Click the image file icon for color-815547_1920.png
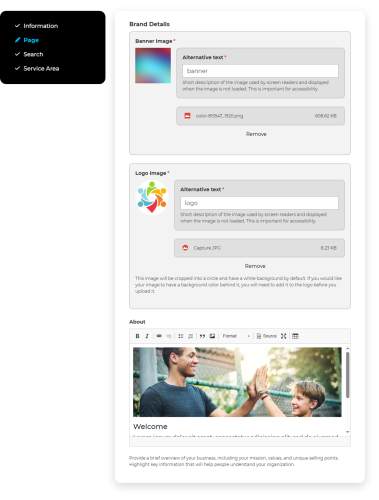This screenshot has height=500, width=379. 187,116
